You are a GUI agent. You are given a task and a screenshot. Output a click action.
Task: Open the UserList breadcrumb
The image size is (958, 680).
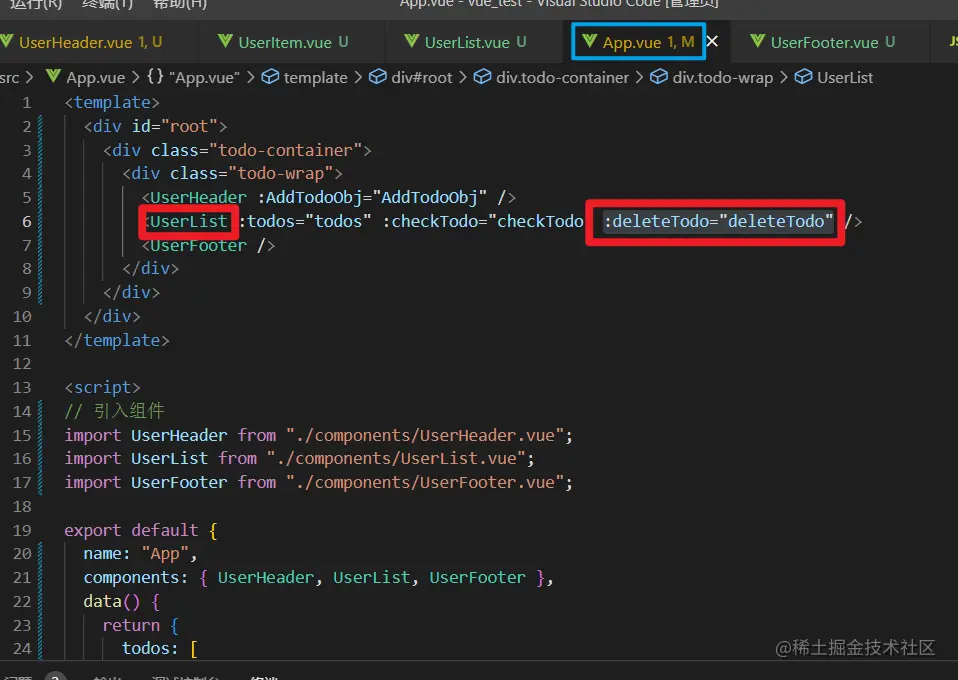[845, 78]
